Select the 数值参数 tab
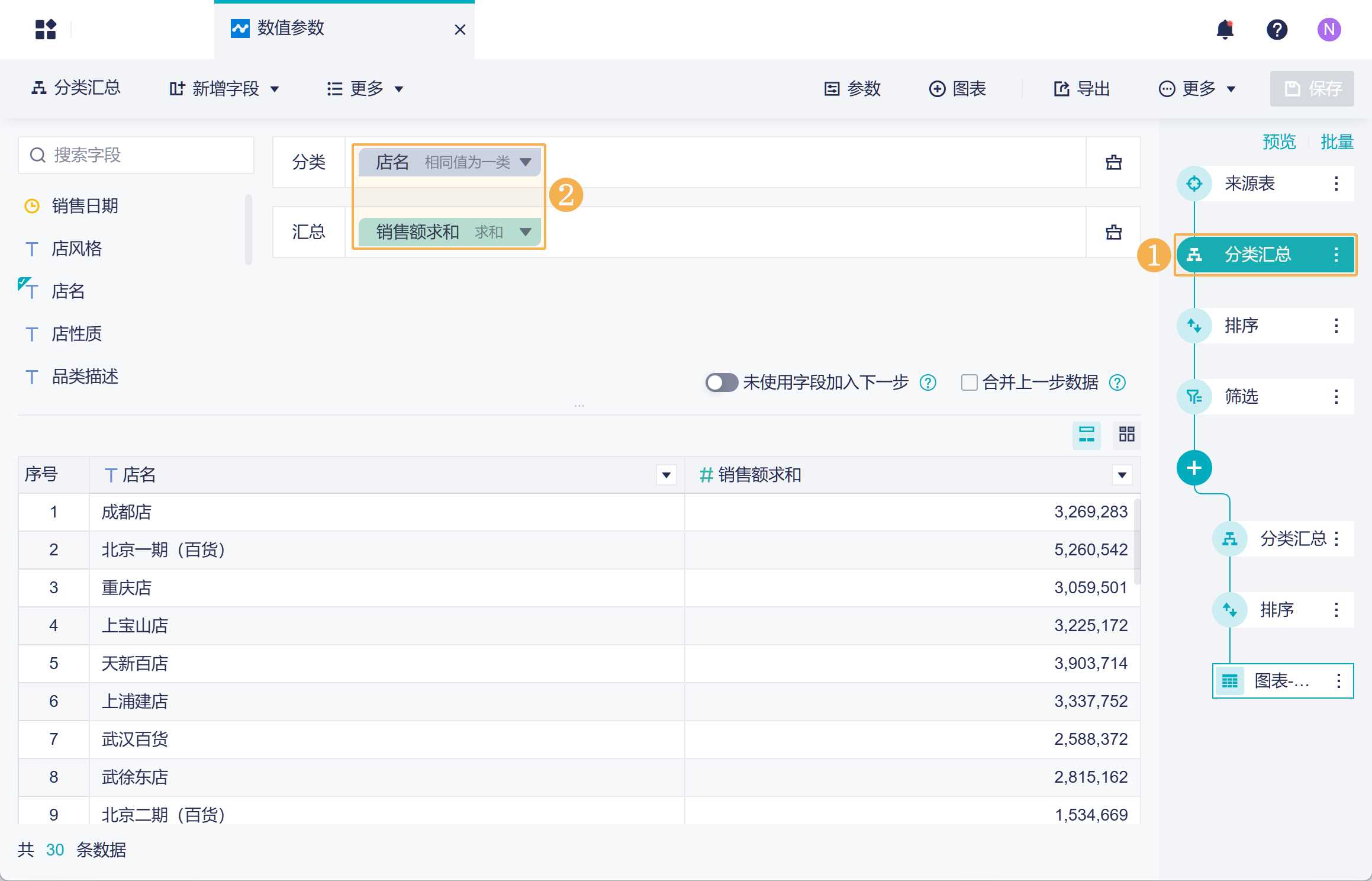The width and height of the screenshot is (1372, 881). [290, 28]
